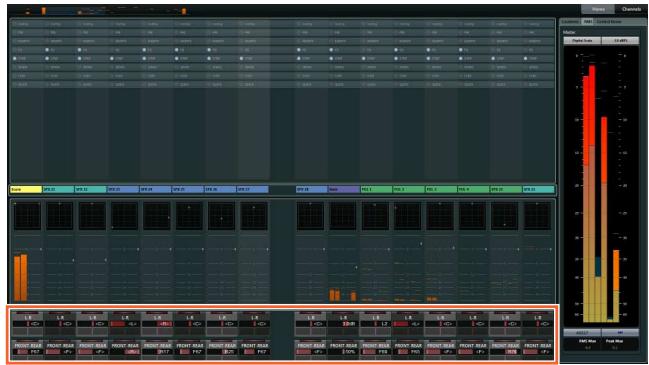Click the Digital Scale meter button
649x365 pixels.
582,41
